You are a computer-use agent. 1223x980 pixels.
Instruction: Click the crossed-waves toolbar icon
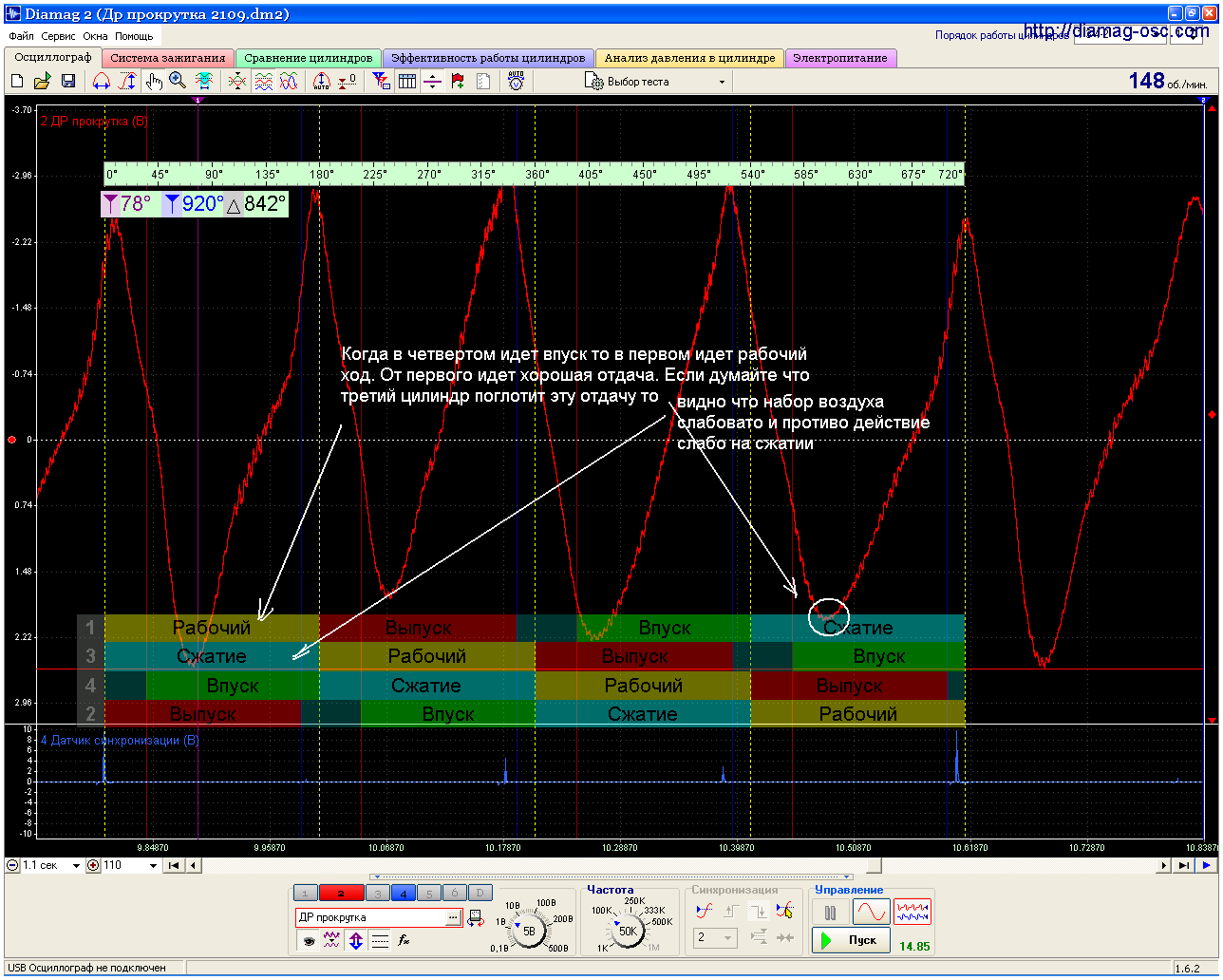tap(237, 82)
